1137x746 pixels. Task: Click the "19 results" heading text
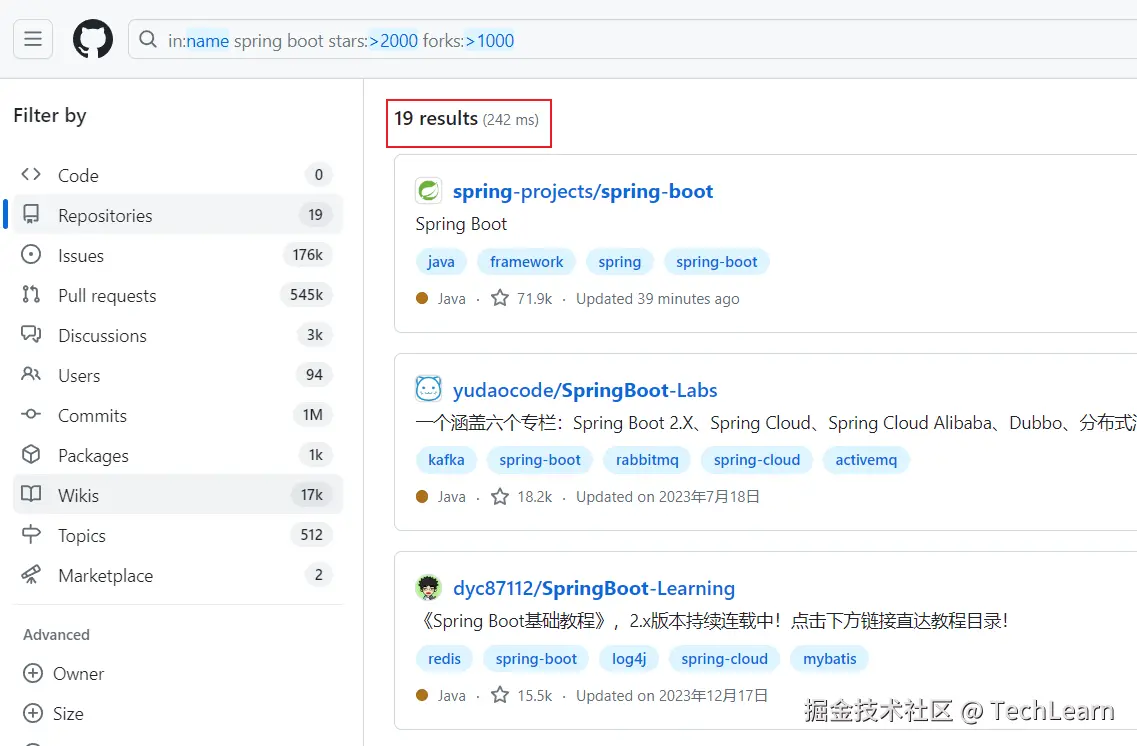(x=436, y=118)
